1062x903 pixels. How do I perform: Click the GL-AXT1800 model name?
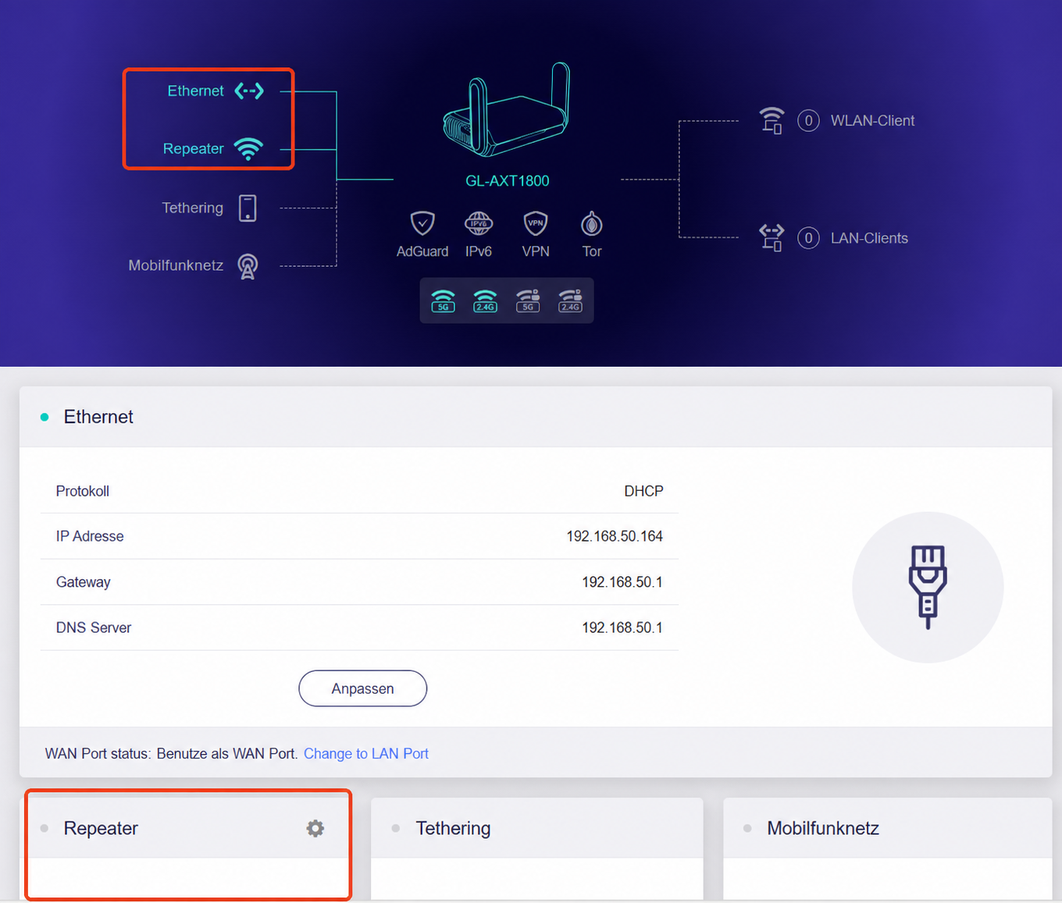[x=507, y=181]
